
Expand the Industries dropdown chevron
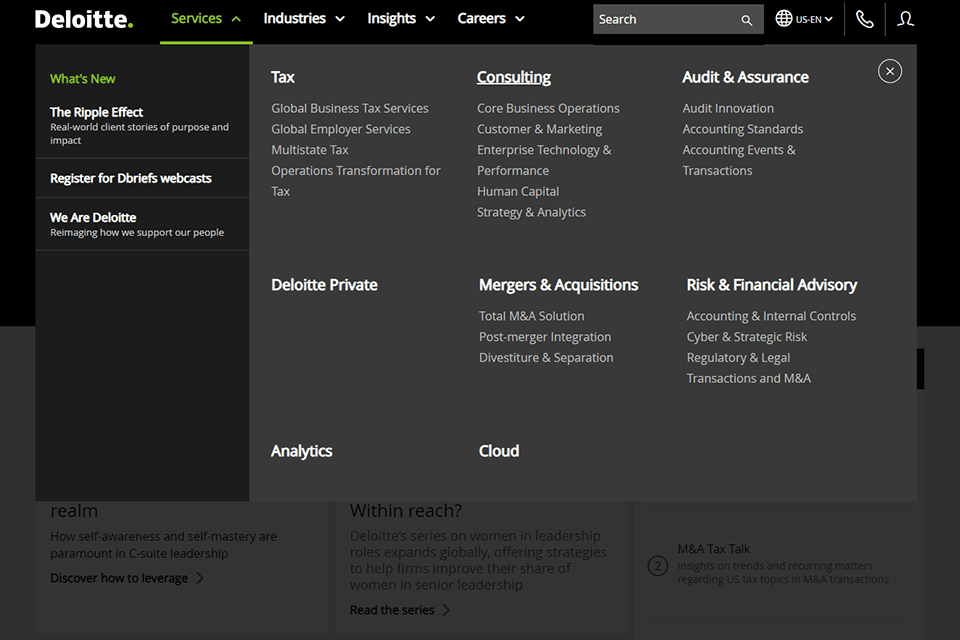coord(340,19)
